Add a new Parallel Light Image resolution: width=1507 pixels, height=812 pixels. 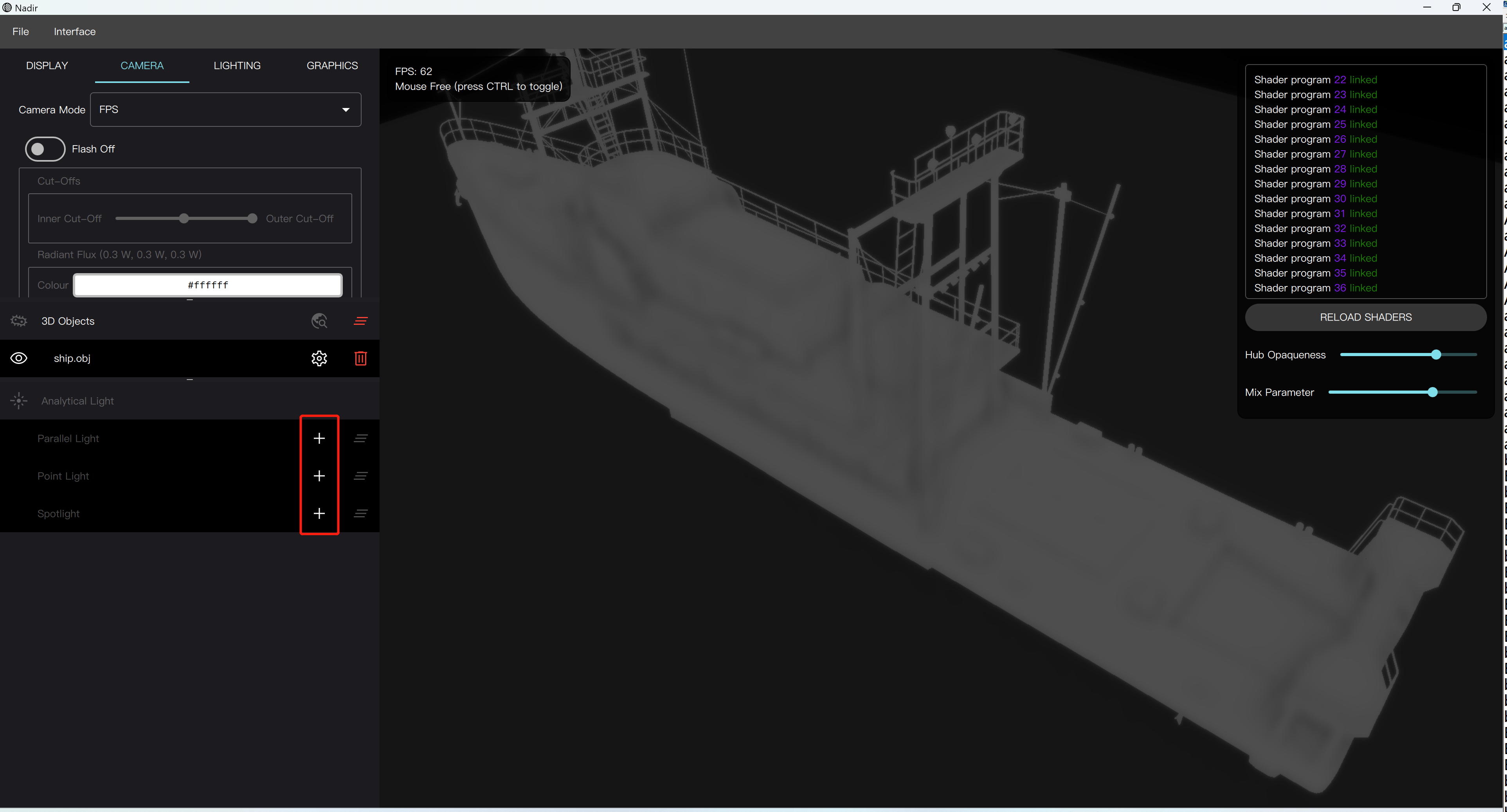(x=319, y=438)
